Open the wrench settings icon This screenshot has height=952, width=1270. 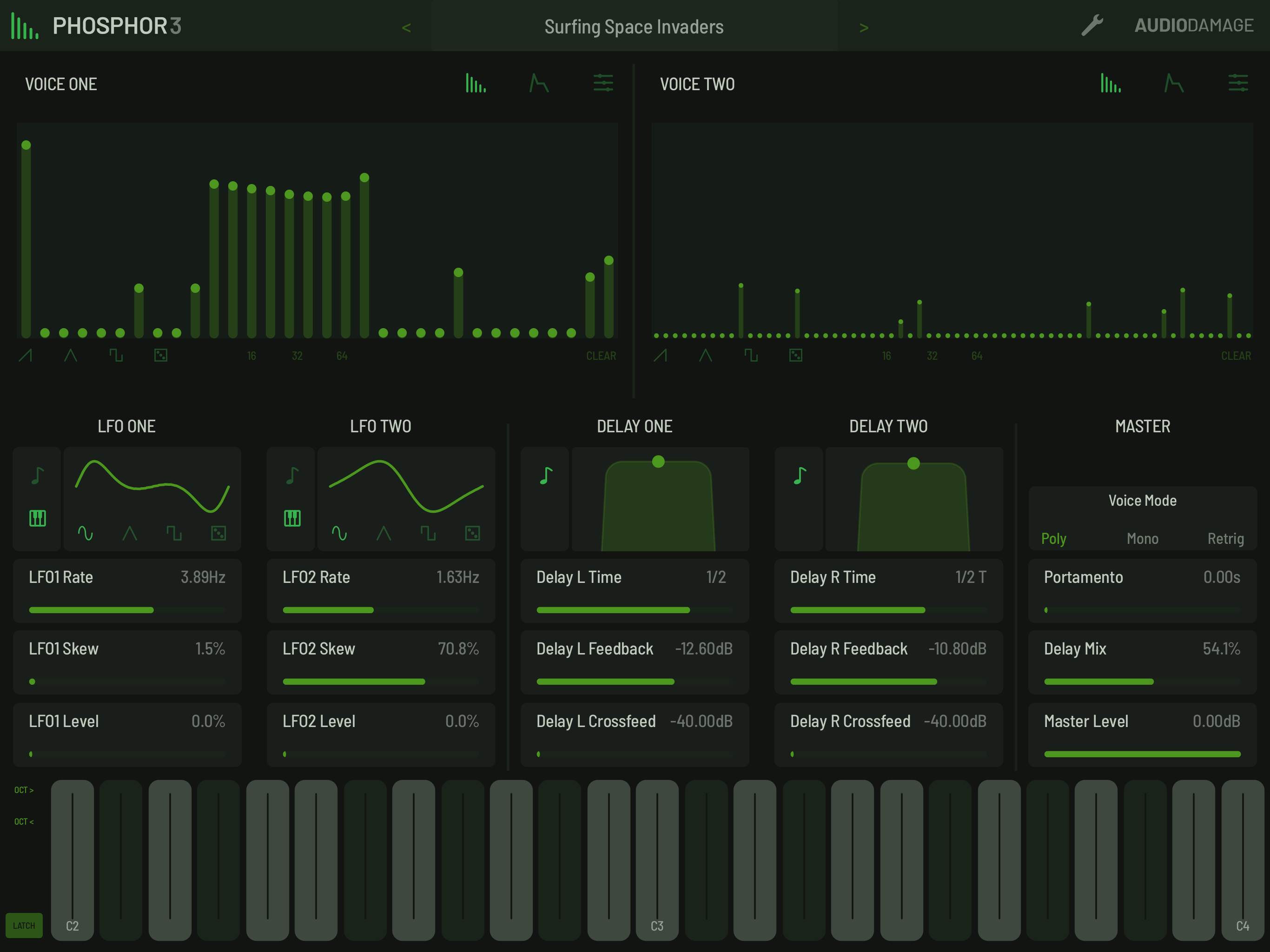click(1092, 26)
